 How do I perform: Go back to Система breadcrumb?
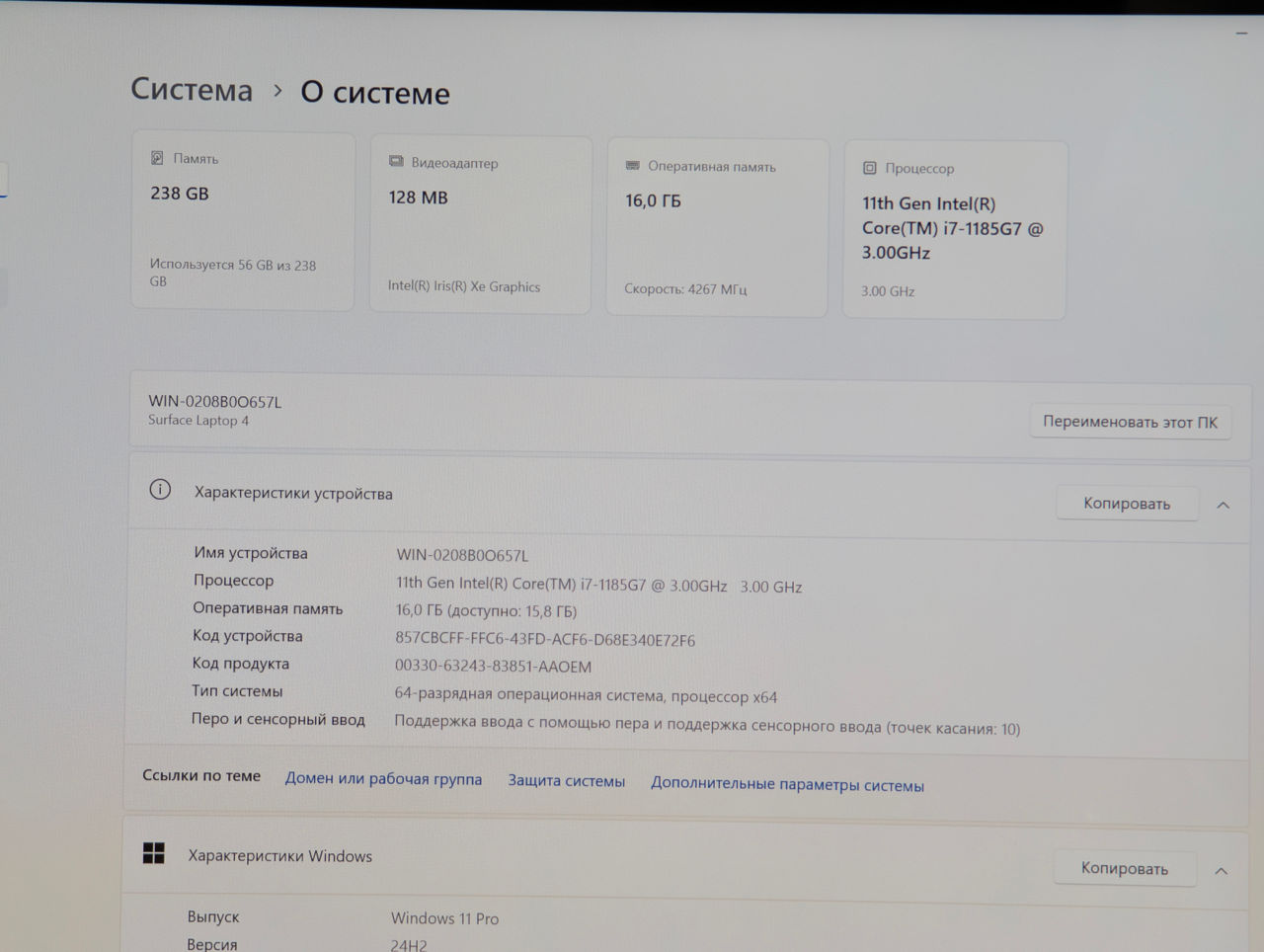pos(192,89)
